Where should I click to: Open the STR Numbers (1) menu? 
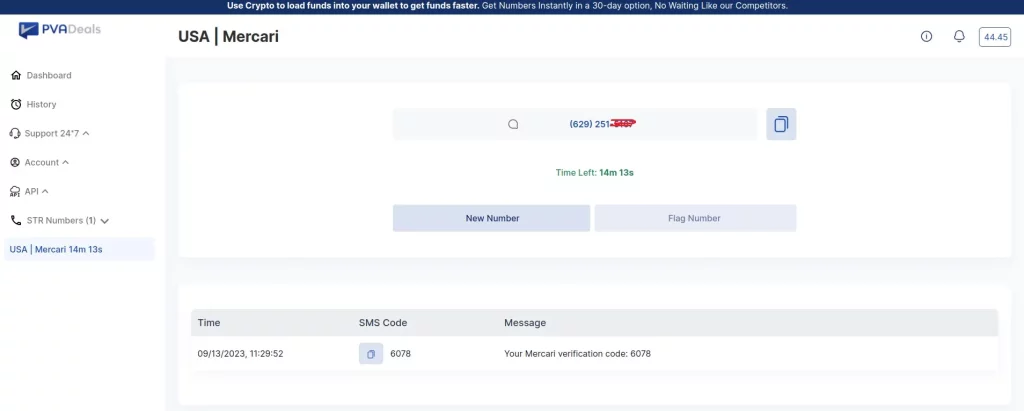click(x=60, y=220)
